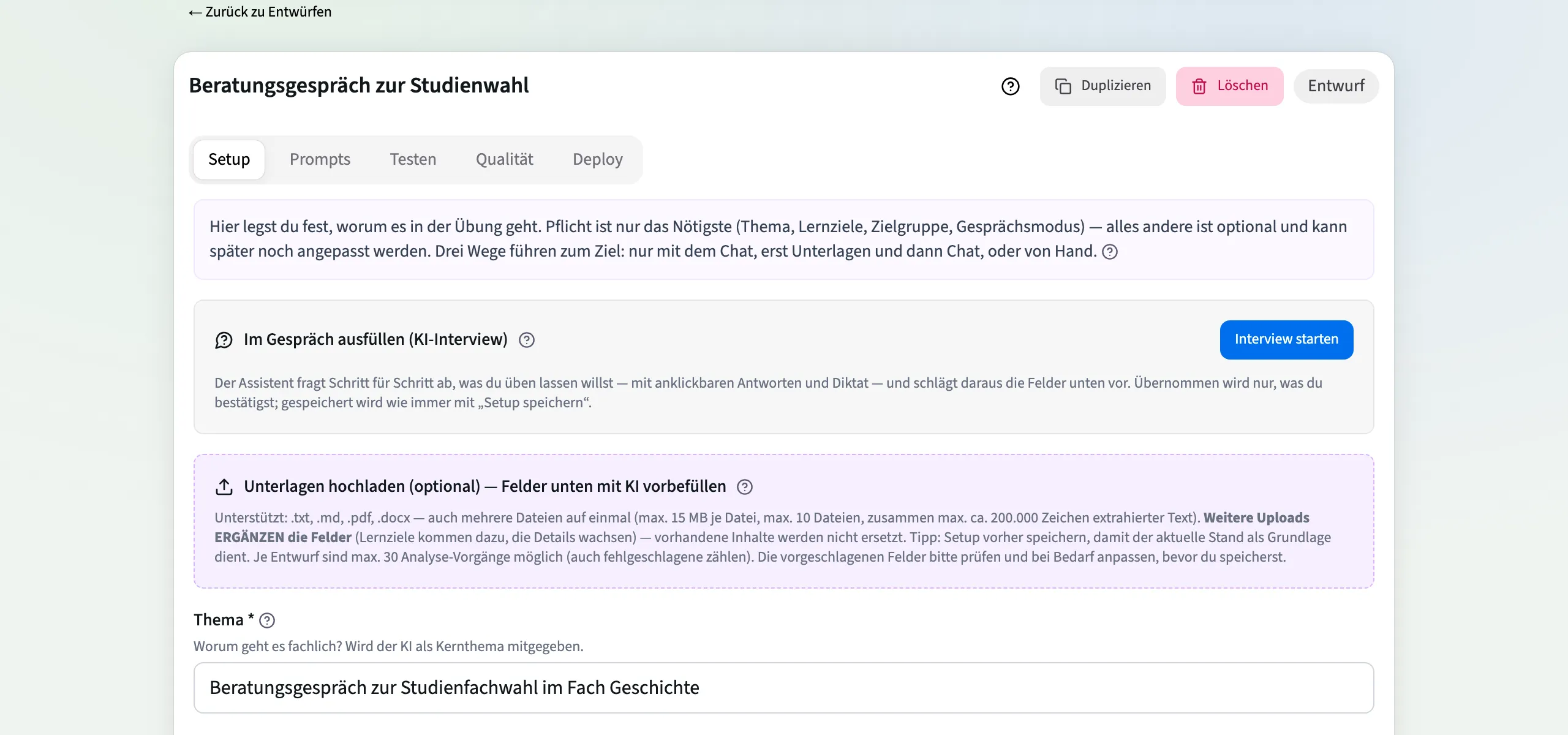Image resolution: width=1568 pixels, height=735 pixels.
Task: Open help icon beside KI-Interview heading
Action: (x=527, y=340)
